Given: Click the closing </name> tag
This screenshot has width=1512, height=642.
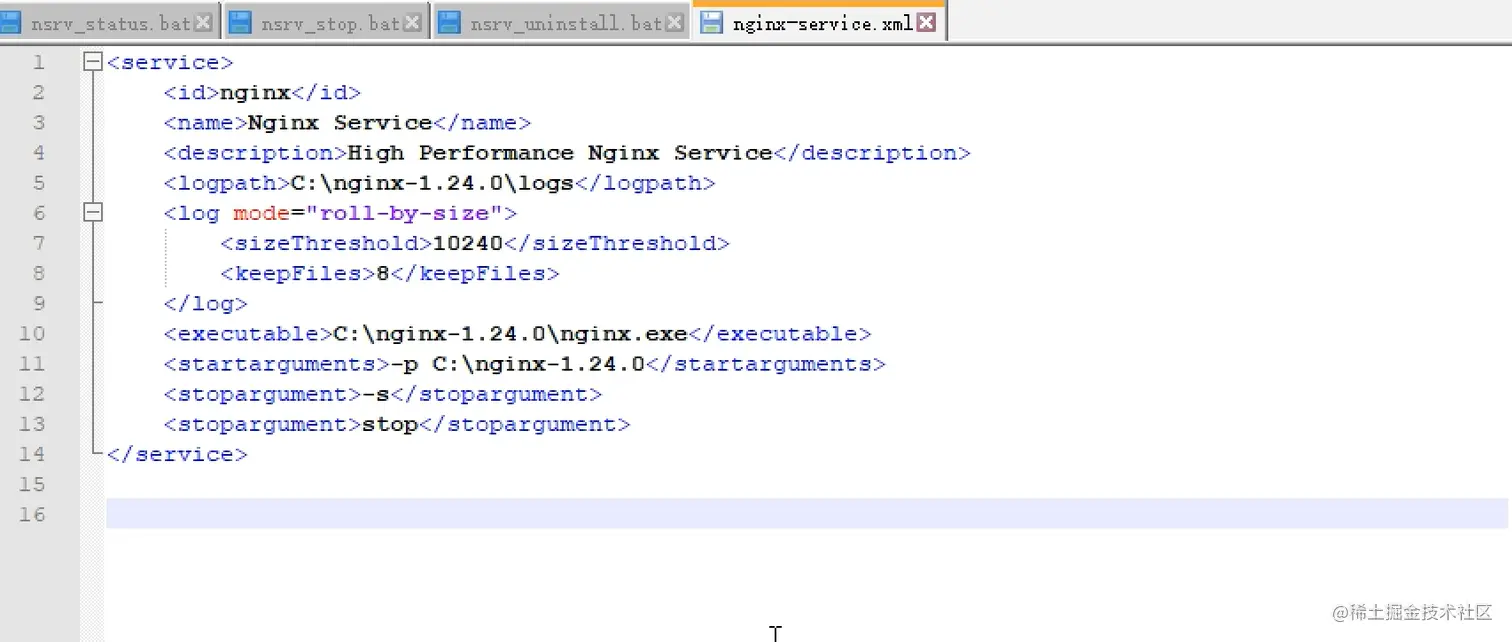Looking at the screenshot, I should tap(482, 123).
